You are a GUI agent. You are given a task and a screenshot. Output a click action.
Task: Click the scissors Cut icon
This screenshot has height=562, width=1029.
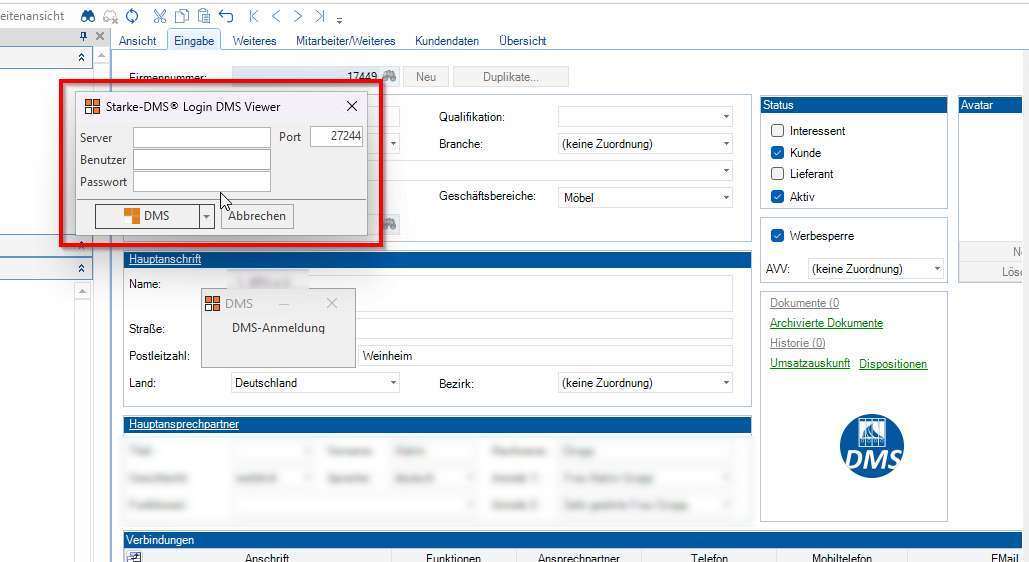point(159,16)
